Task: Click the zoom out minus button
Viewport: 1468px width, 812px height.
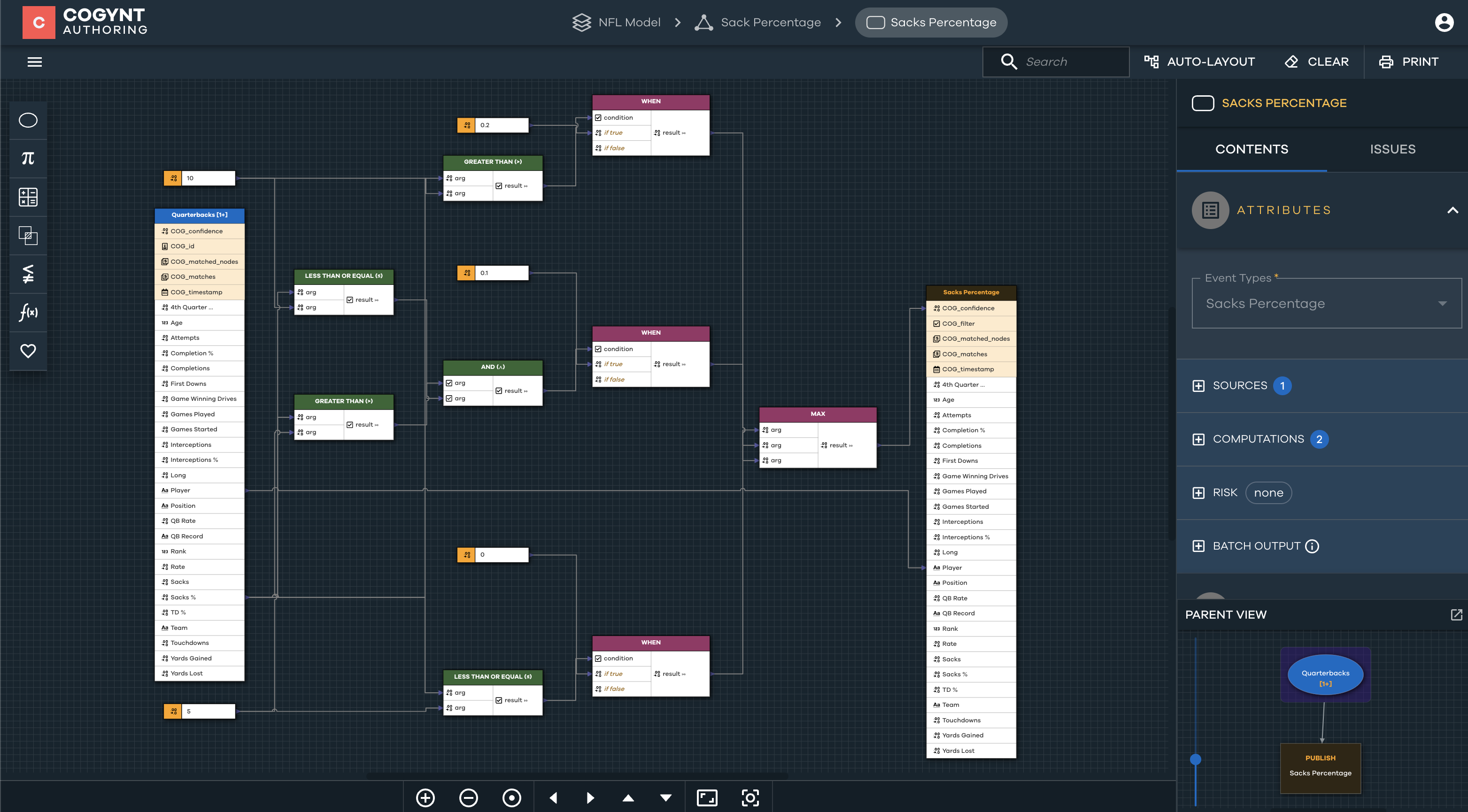Action: point(469,797)
